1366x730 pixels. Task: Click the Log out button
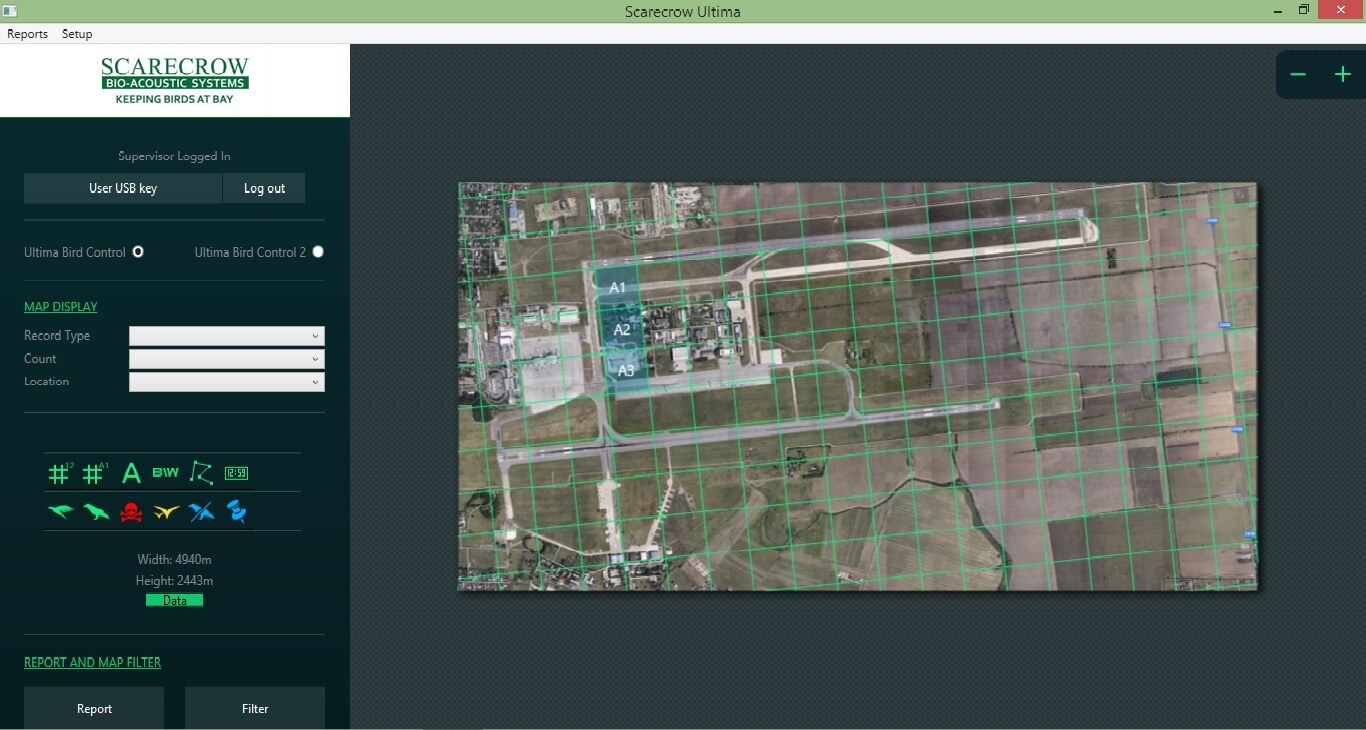pyautogui.click(x=264, y=188)
